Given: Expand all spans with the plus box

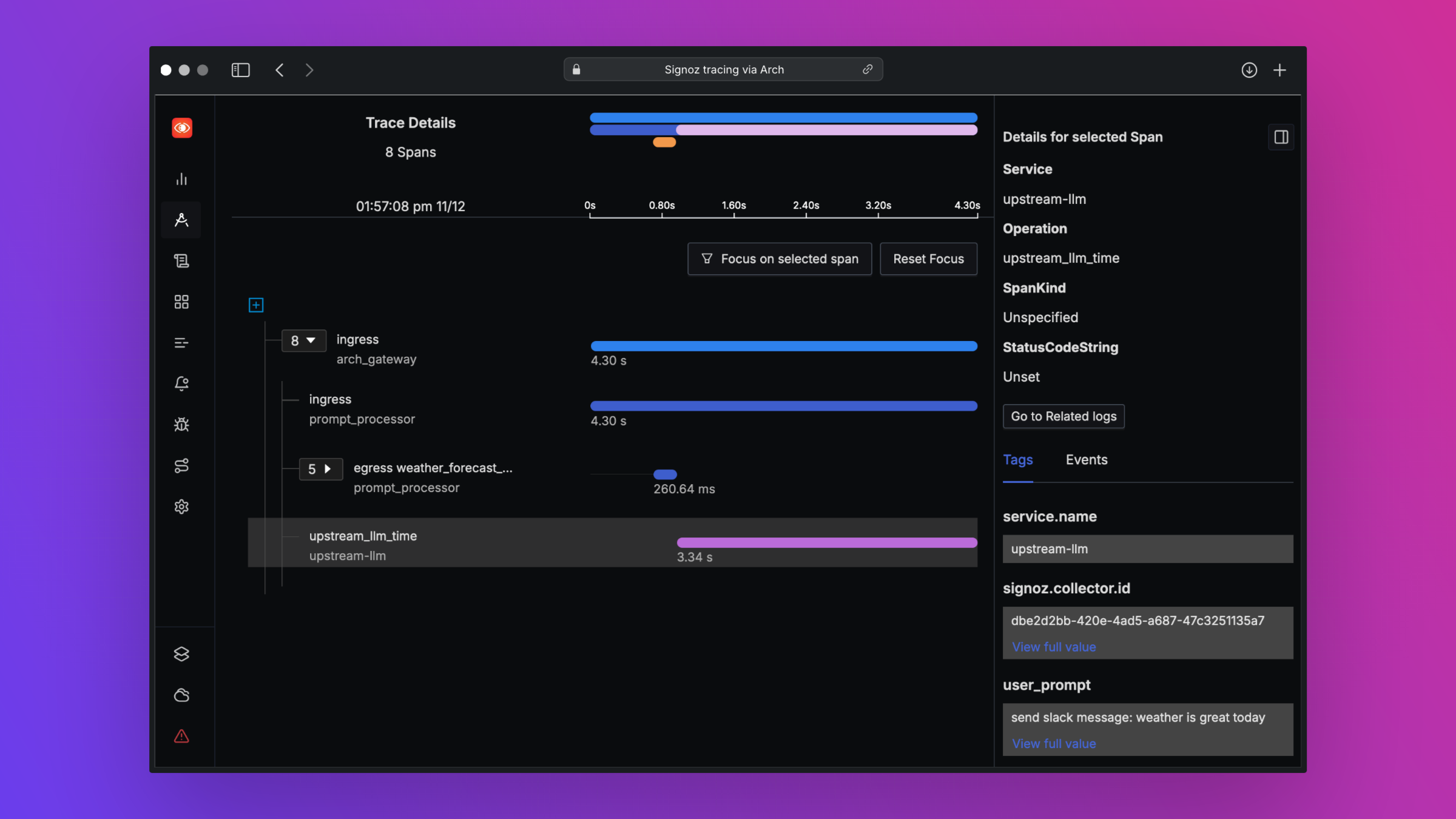Looking at the screenshot, I should coord(256,305).
